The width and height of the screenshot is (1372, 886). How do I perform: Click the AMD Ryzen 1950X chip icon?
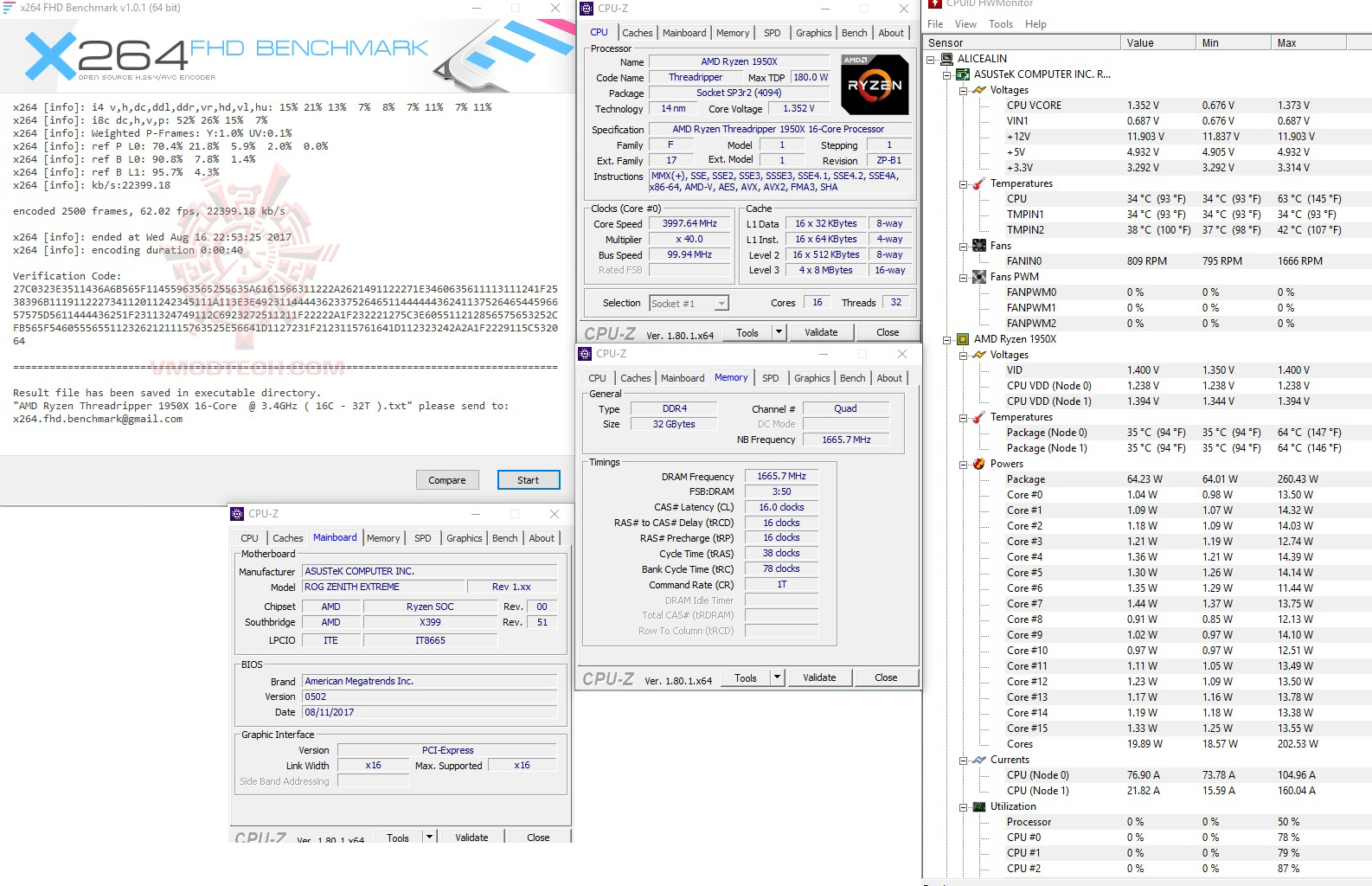962,339
